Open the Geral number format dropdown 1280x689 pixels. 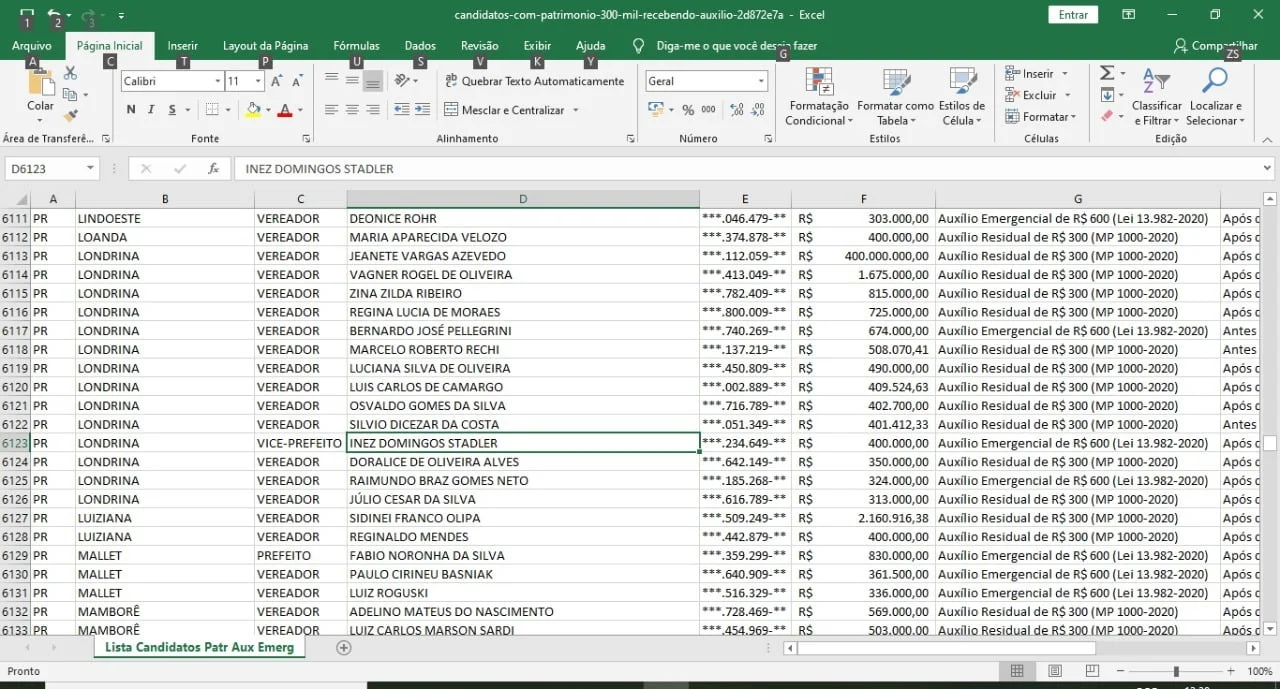point(761,81)
